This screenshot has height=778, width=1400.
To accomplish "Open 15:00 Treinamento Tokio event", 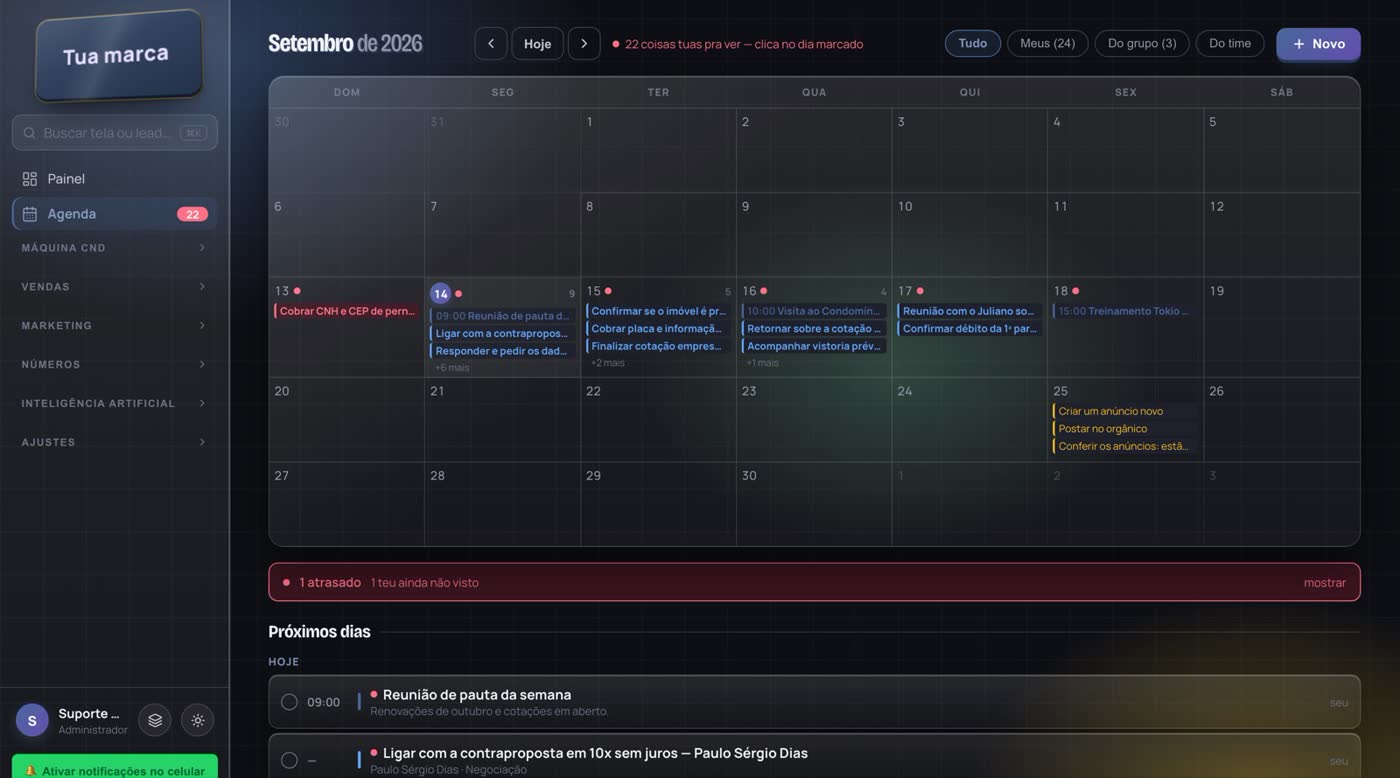I will [1125, 311].
